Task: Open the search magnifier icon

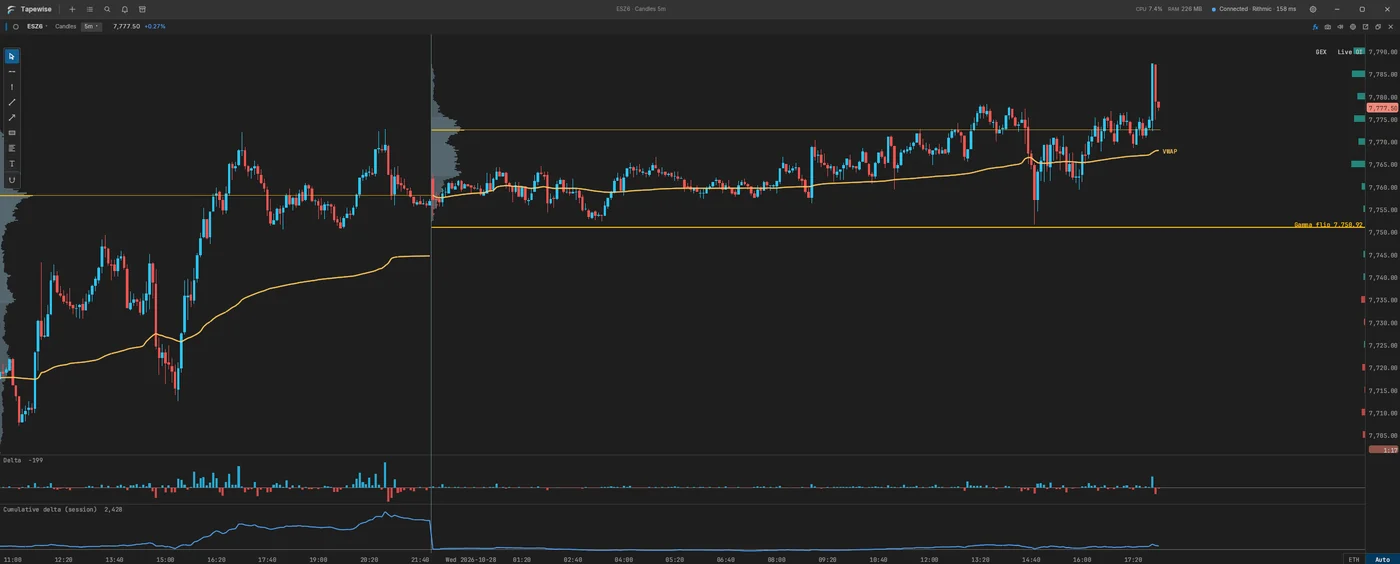Action: tap(107, 9)
